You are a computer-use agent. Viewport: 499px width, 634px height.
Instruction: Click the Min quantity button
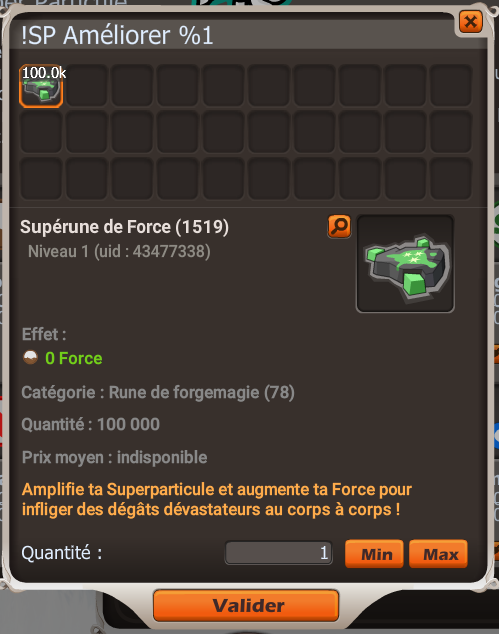click(x=374, y=554)
